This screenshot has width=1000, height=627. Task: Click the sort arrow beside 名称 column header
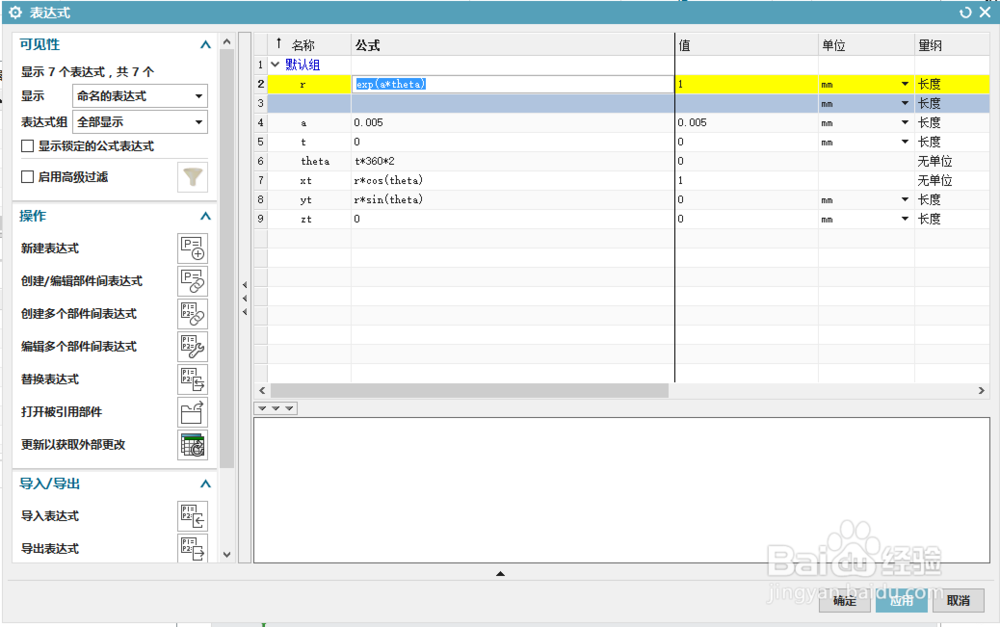tap(279, 43)
